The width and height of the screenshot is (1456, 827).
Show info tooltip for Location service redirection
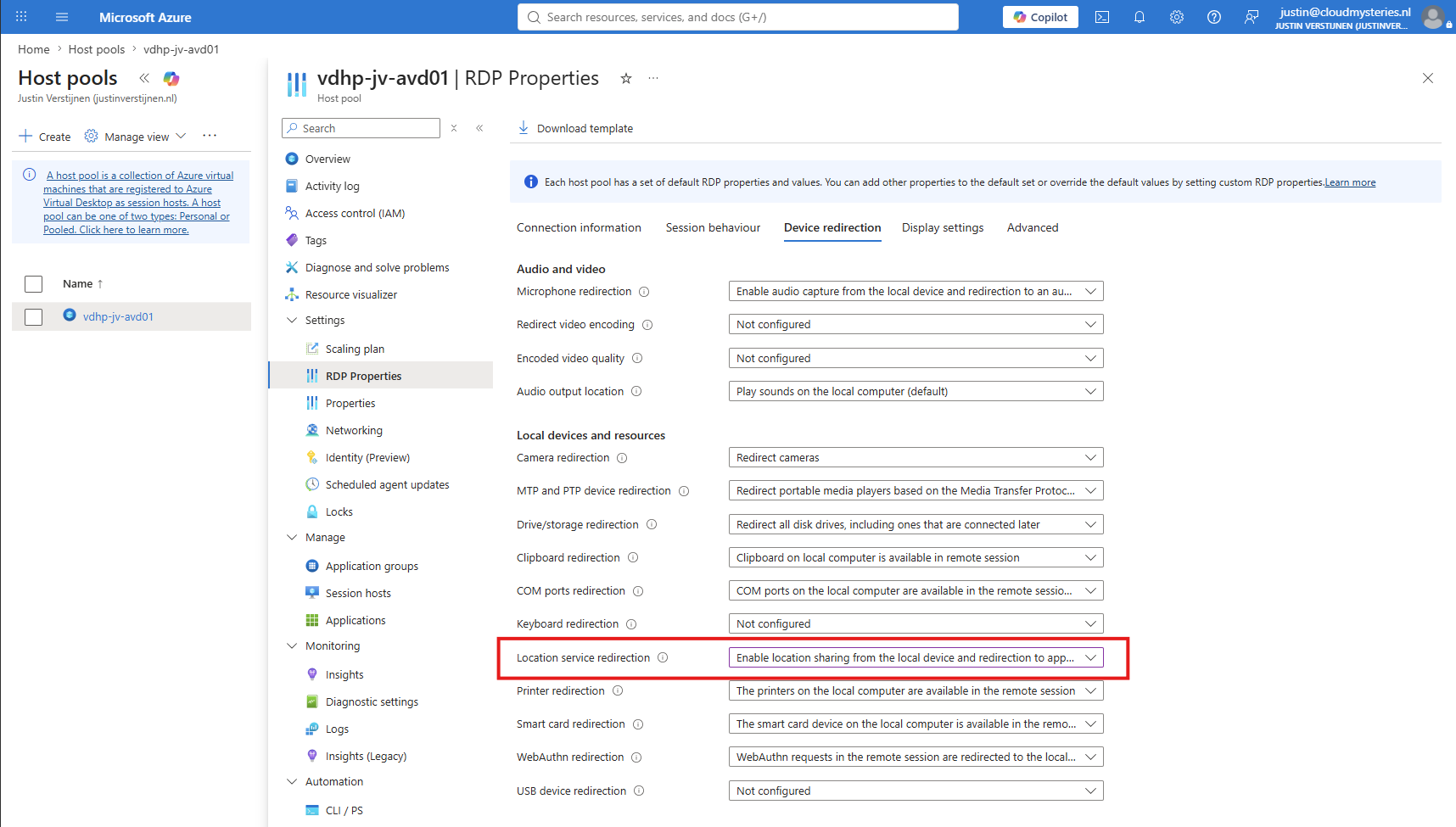663,657
